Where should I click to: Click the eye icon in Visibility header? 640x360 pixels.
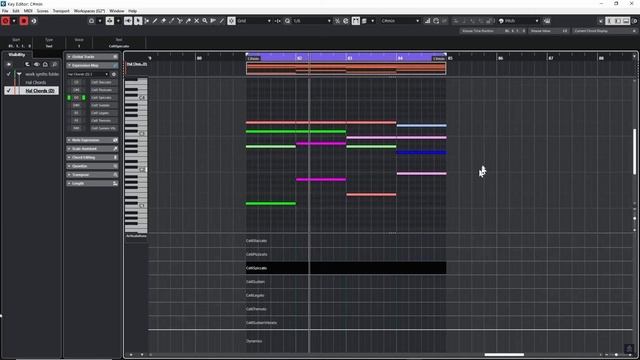click(x=37, y=64)
